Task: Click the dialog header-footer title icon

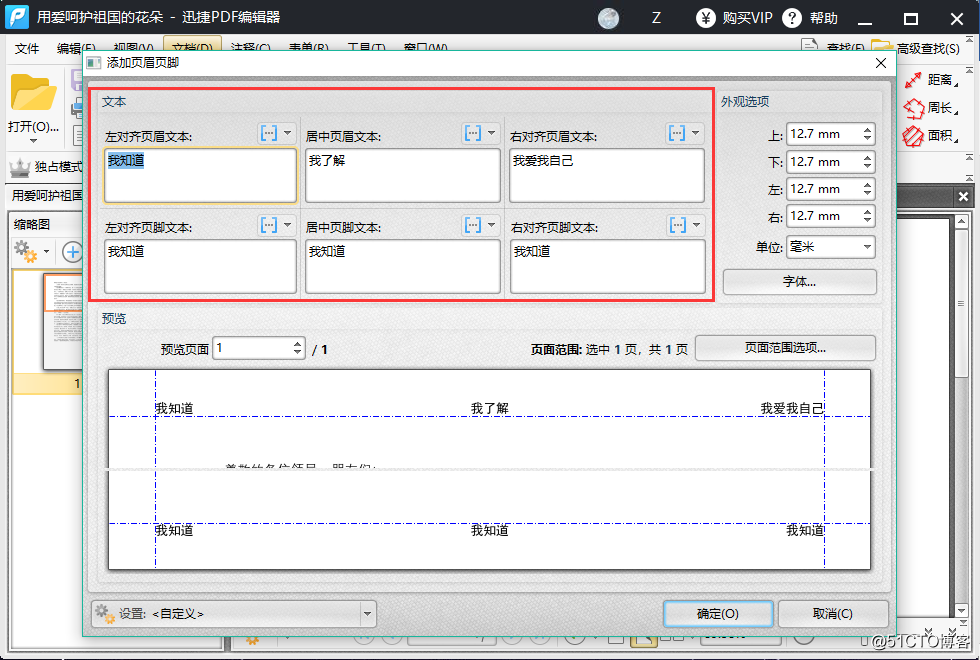Action: click(94, 63)
